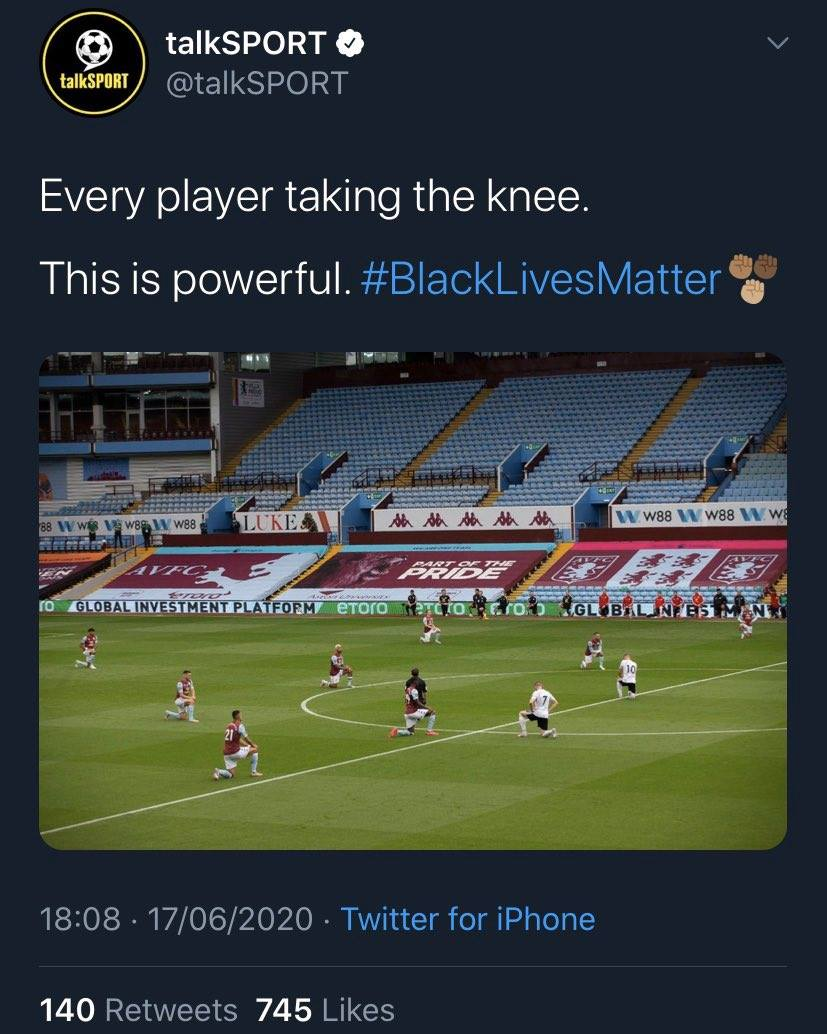Click the raised fists emoji
This screenshot has width=827, height=1034.
(753, 278)
